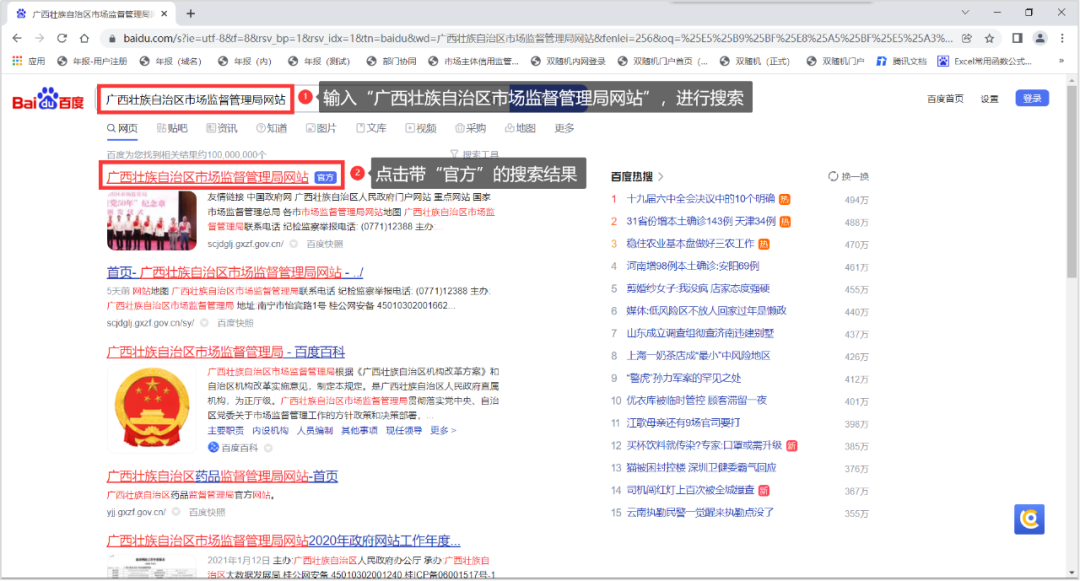Screen dimensions: 1080x581
Task: Switch to the 采购 tab
Action: click(470, 128)
